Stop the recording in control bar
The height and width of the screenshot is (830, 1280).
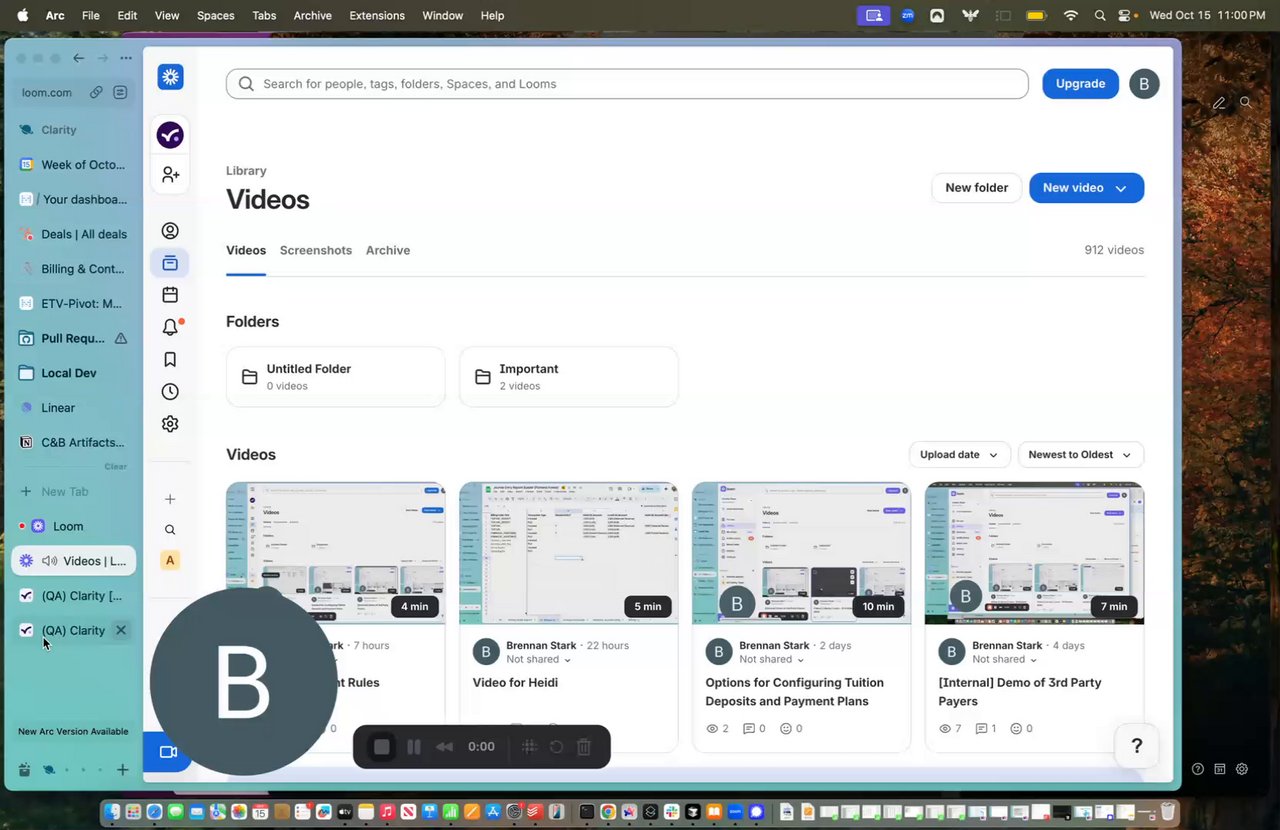pos(381,747)
